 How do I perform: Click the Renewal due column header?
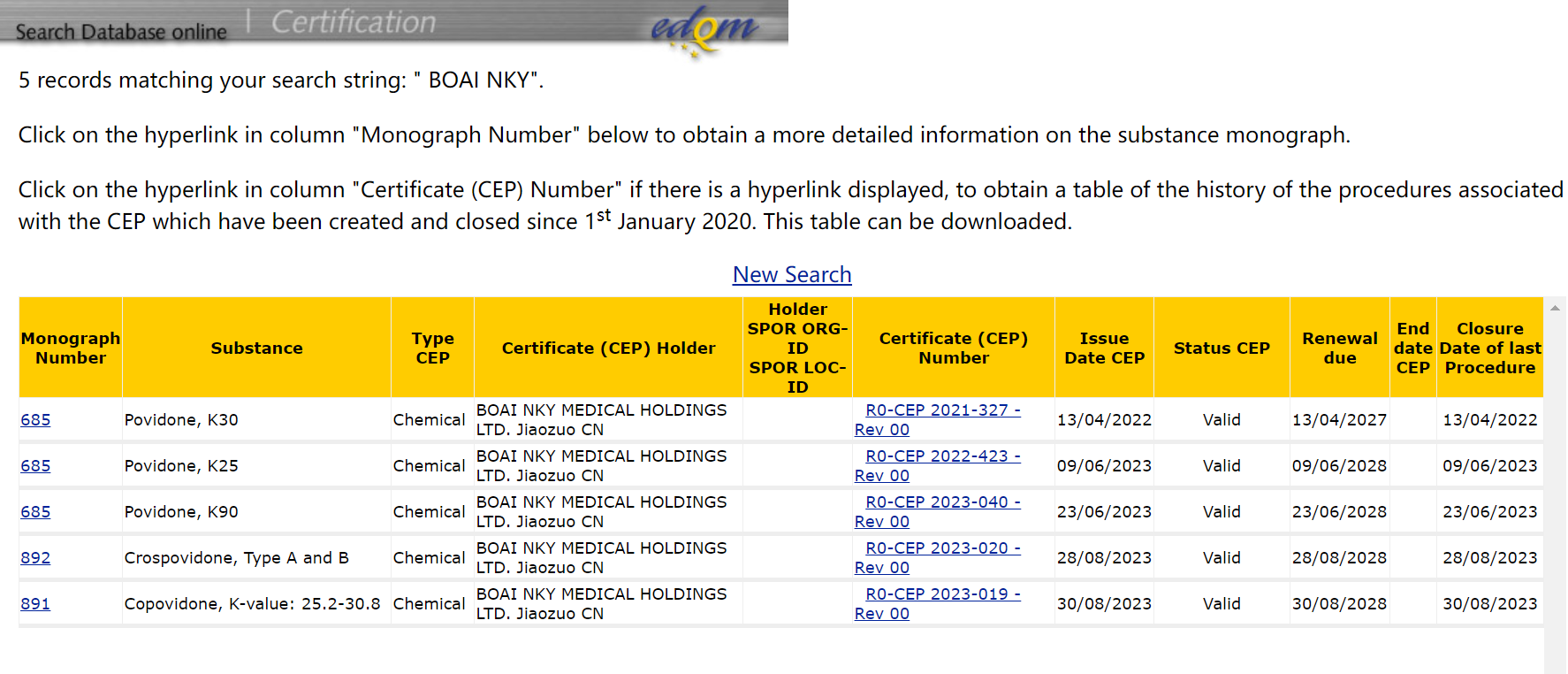1339,348
